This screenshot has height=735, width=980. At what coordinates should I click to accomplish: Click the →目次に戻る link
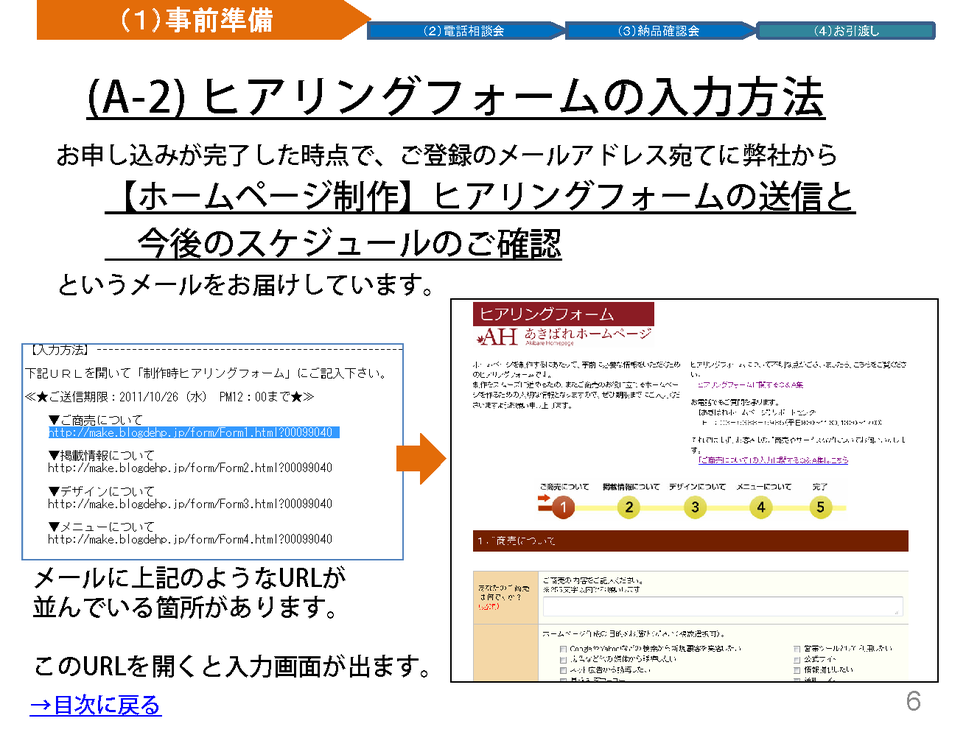95,705
